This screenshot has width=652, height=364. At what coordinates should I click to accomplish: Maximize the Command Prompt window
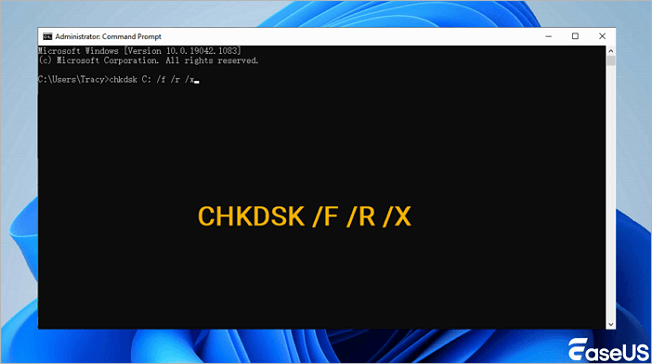575,37
